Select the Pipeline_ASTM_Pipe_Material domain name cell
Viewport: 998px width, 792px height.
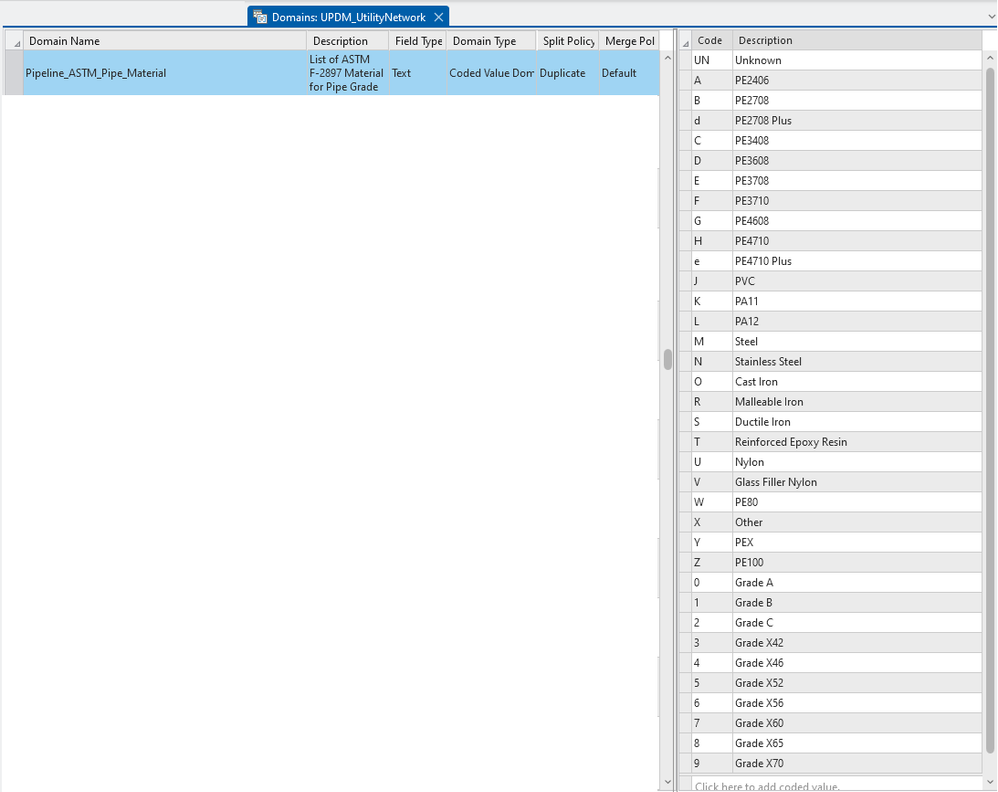point(165,73)
